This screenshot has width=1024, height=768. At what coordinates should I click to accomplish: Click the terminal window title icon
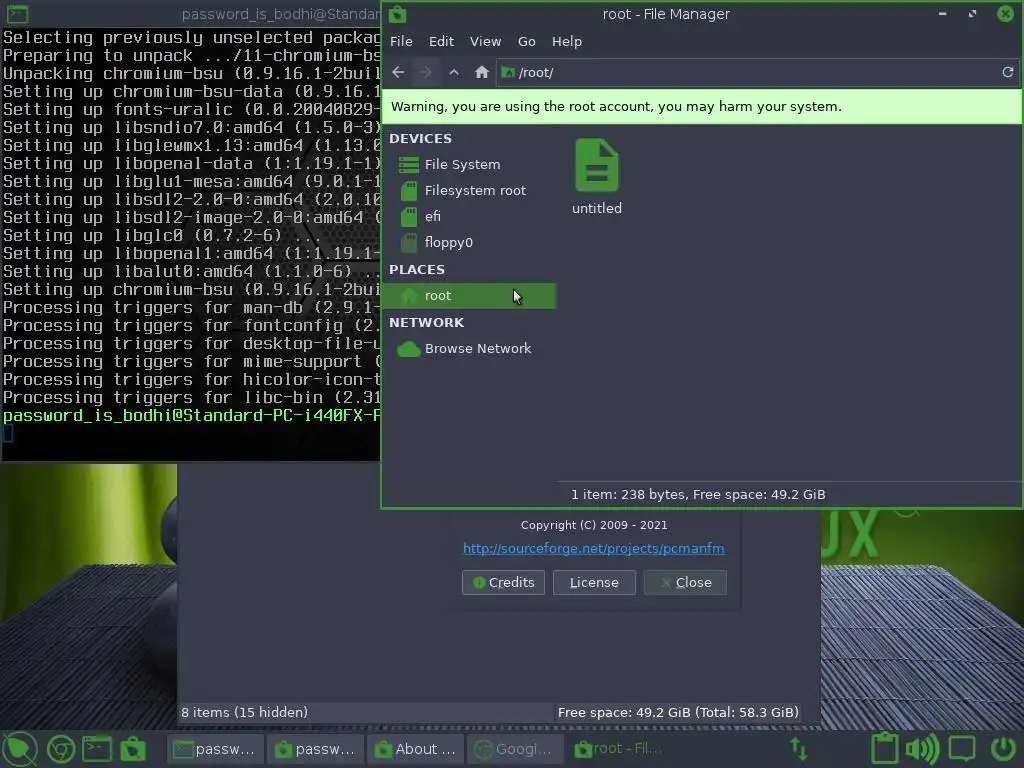click(17, 14)
